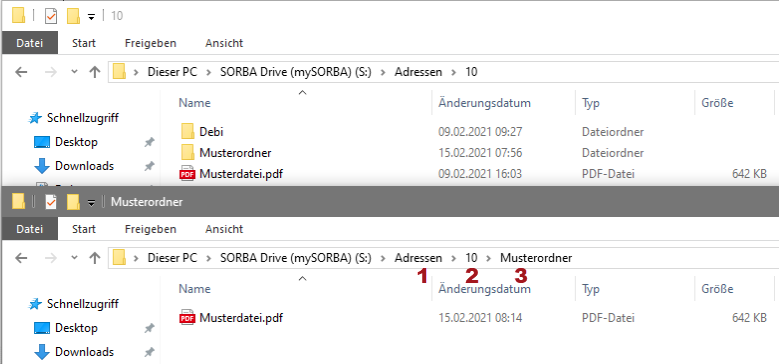The width and height of the screenshot is (779, 364).
Task: Click Dieser PC breadcrumb in top window
Action: (172, 72)
